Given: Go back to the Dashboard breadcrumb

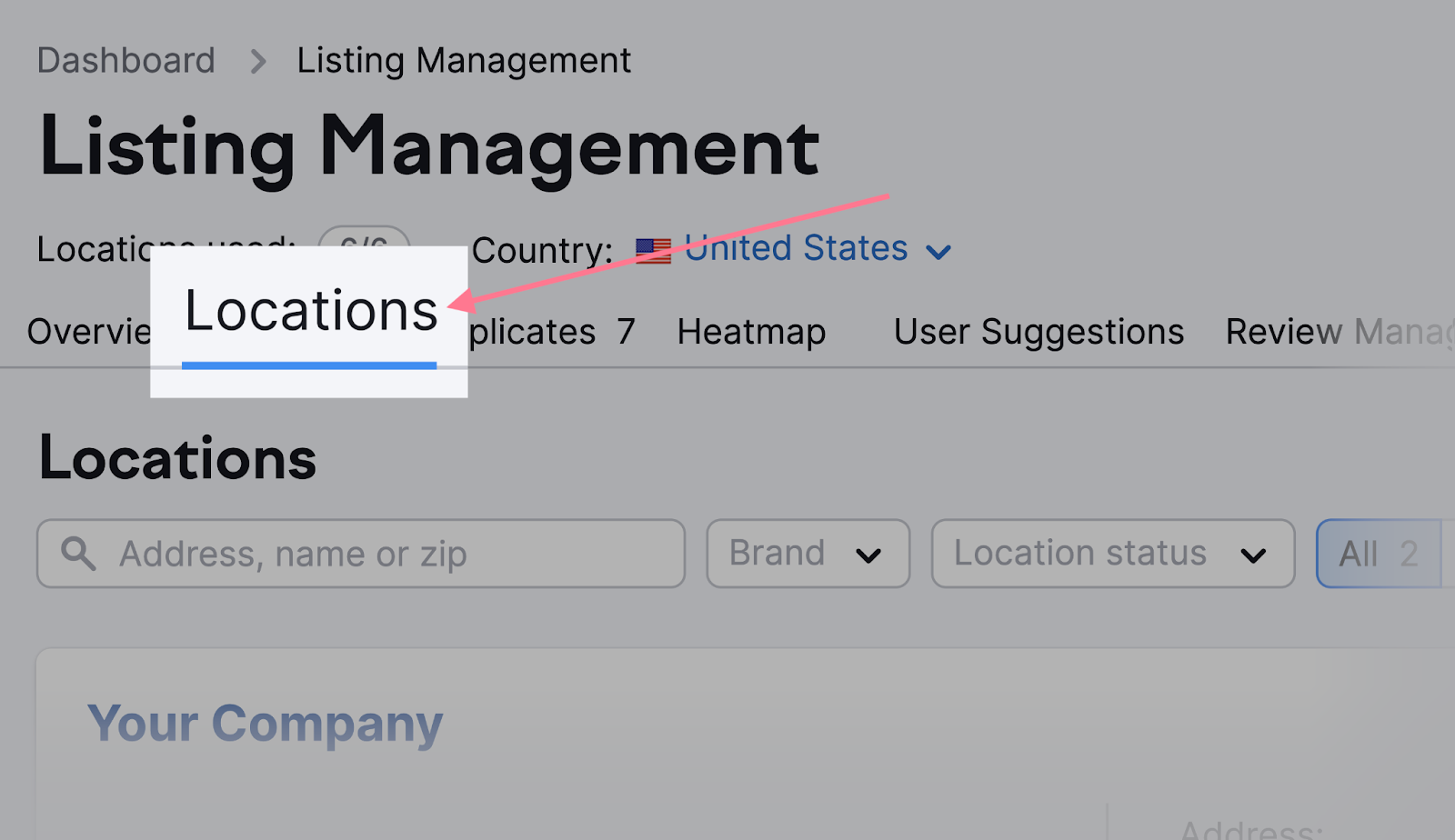Looking at the screenshot, I should click(x=125, y=61).
